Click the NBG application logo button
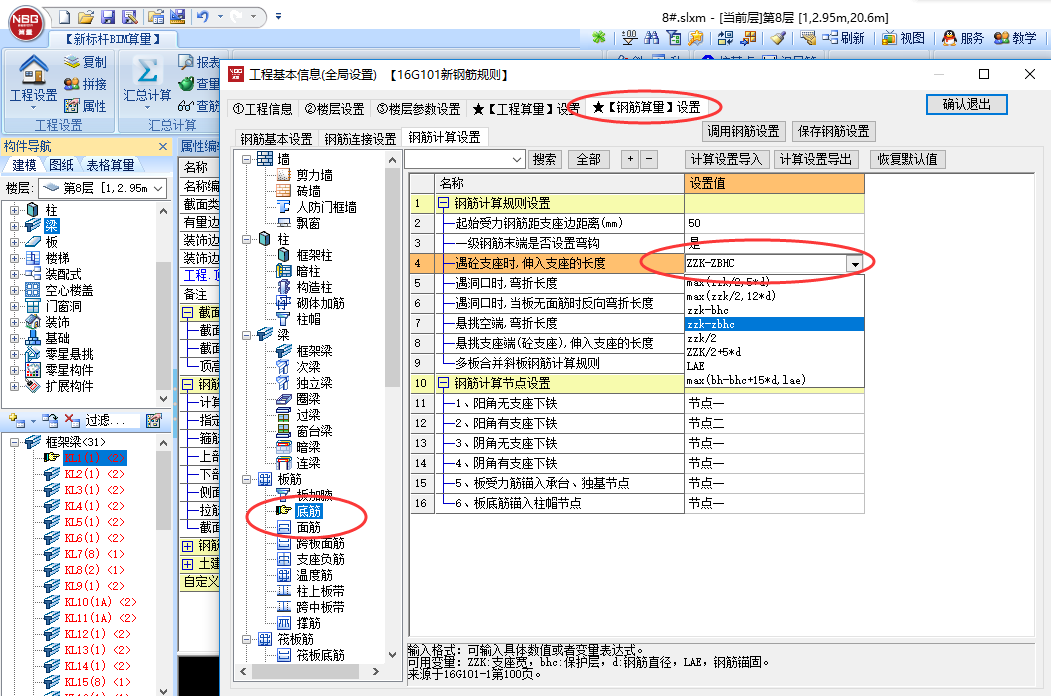1051x696 pixels. click(26, 21)
